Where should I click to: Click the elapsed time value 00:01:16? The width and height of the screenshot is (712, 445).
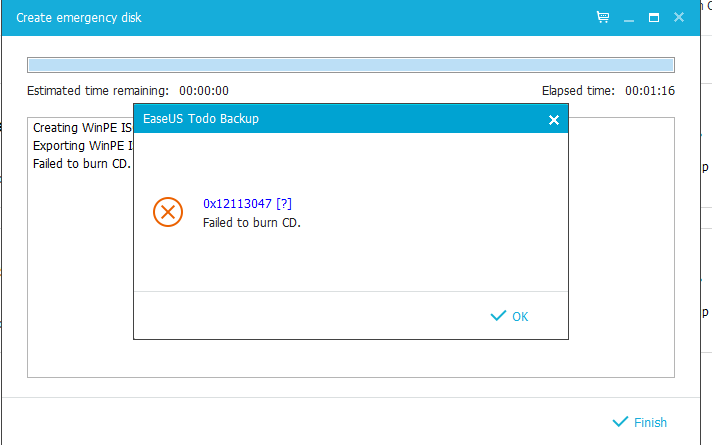pos(650,91)
